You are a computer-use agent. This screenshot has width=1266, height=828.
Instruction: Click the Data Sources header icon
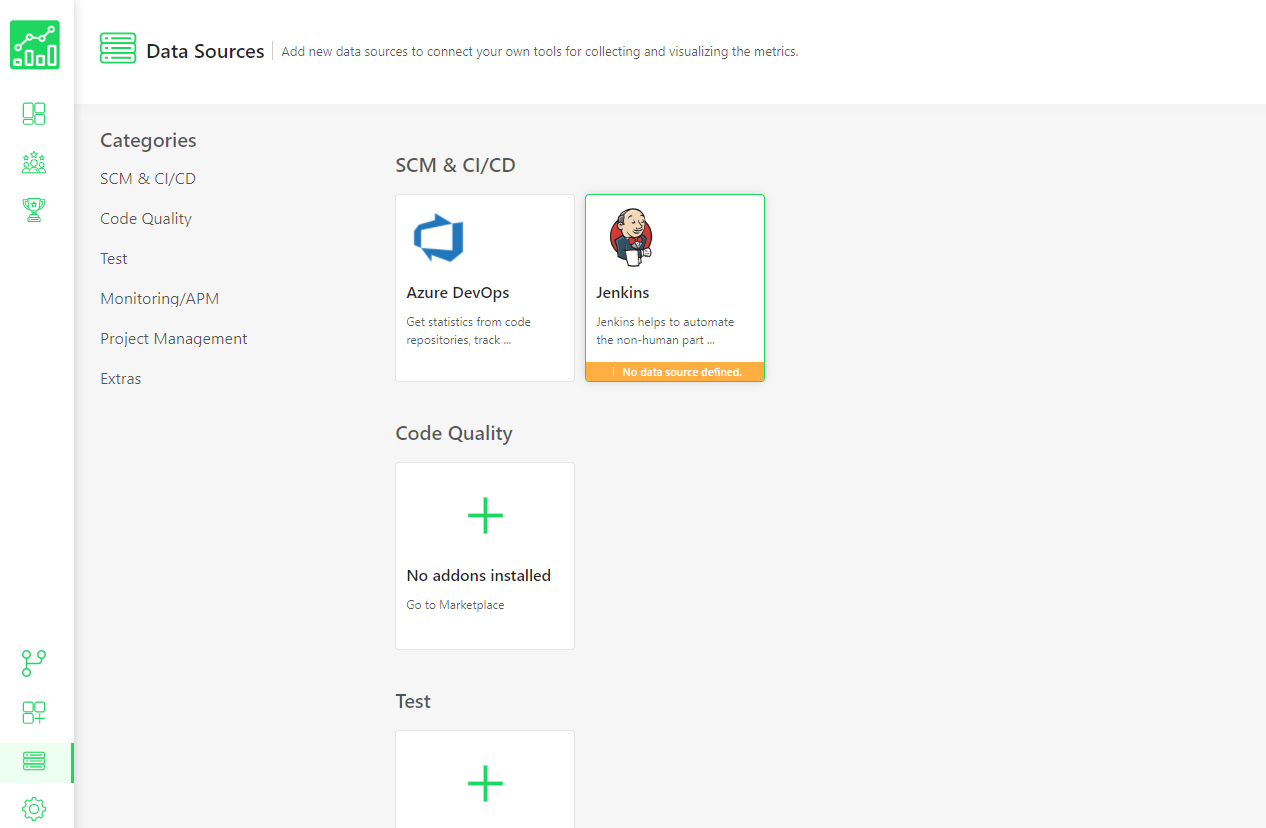point(118,48)
